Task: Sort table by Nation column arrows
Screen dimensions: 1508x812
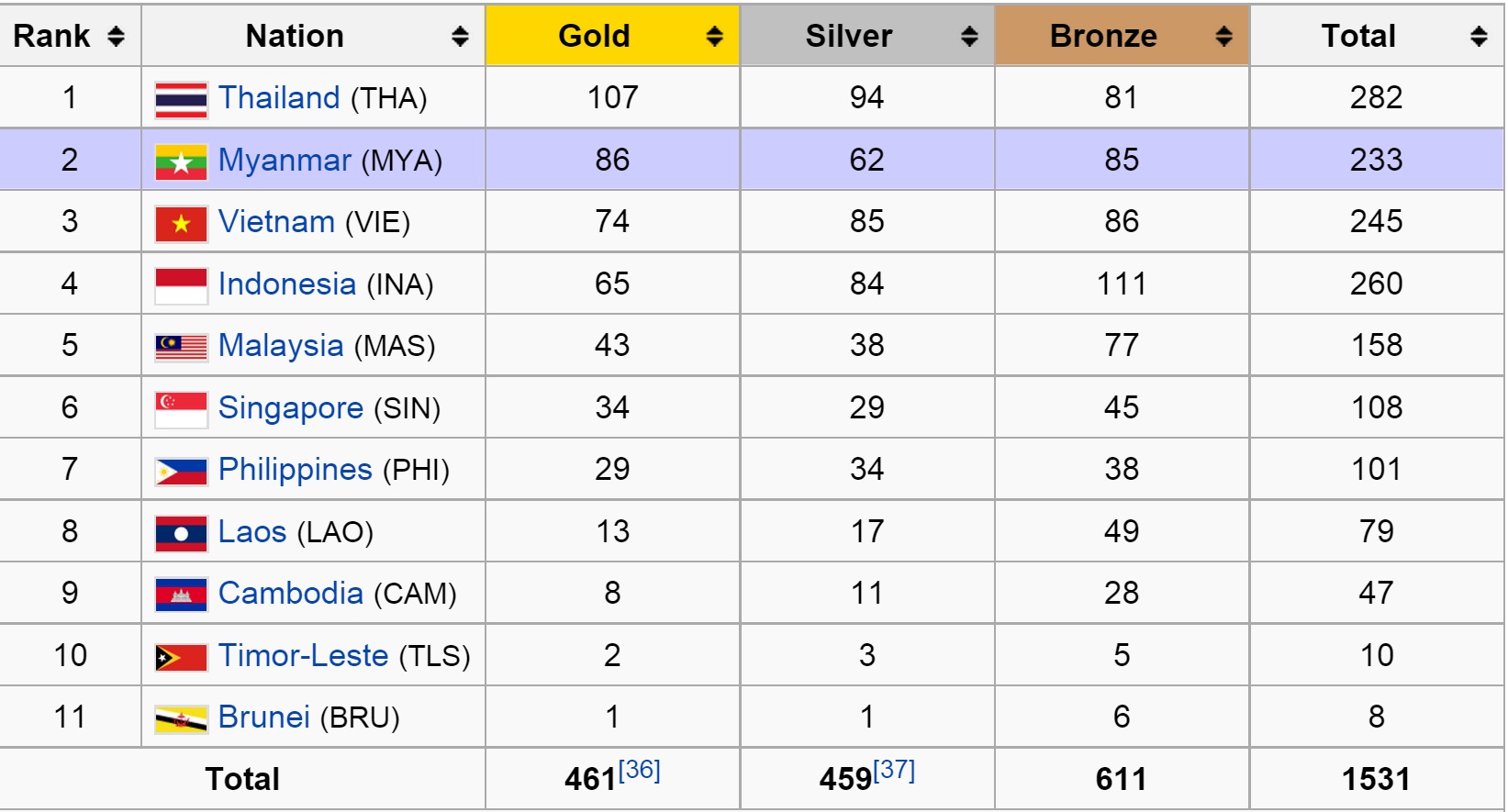Action: click(x=460, y=36)
